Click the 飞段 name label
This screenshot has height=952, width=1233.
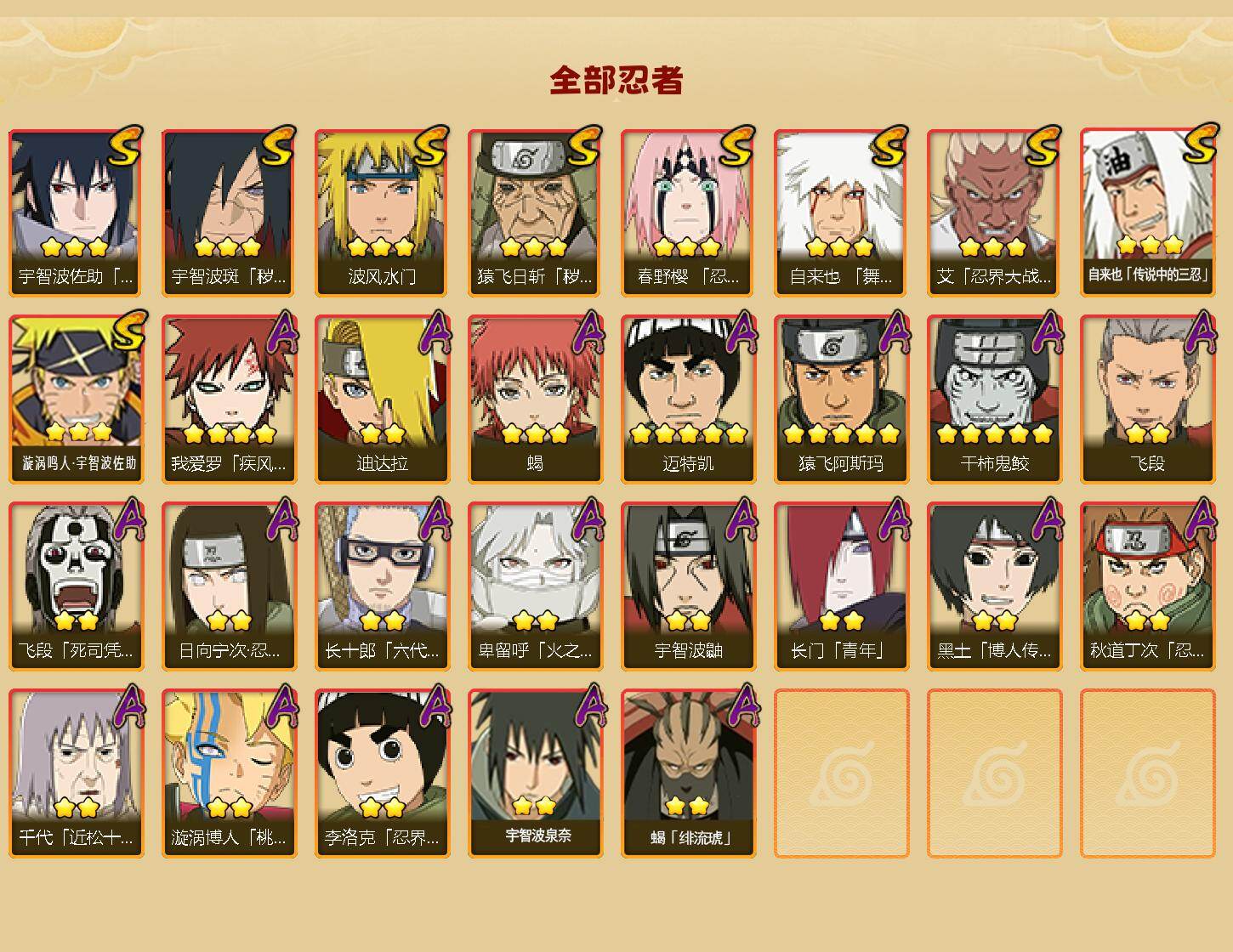point(1147,464)
